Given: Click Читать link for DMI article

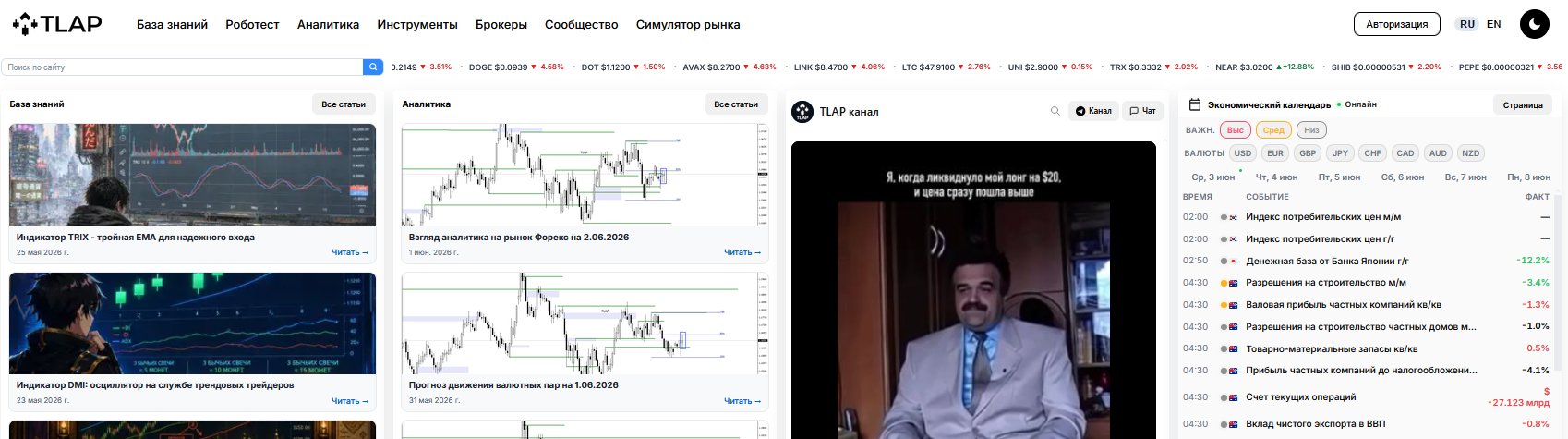Looking at the screenshot, I should 350,401.
